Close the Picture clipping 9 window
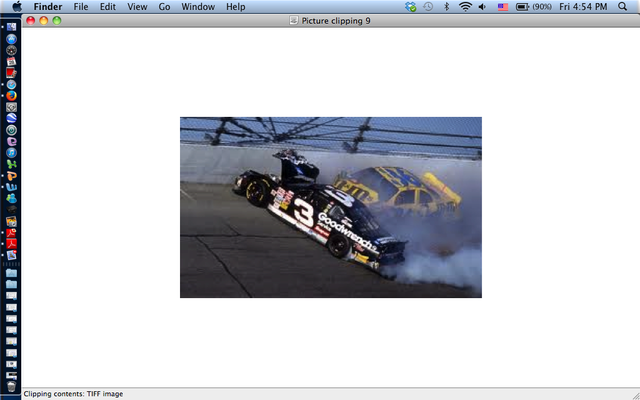Image resolution: width=640 pixels, height=400 pixels. tap(31, 20)
